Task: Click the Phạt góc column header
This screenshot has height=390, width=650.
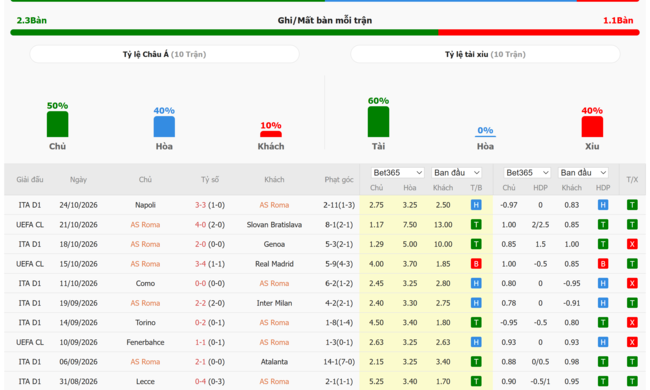Action: point(339,179)
